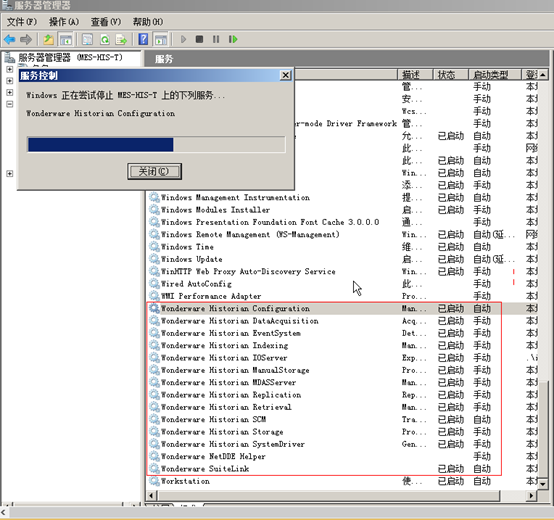
Task: Click gear icon of Wonderware Historian Storage
Action: [x=154, y=432]
